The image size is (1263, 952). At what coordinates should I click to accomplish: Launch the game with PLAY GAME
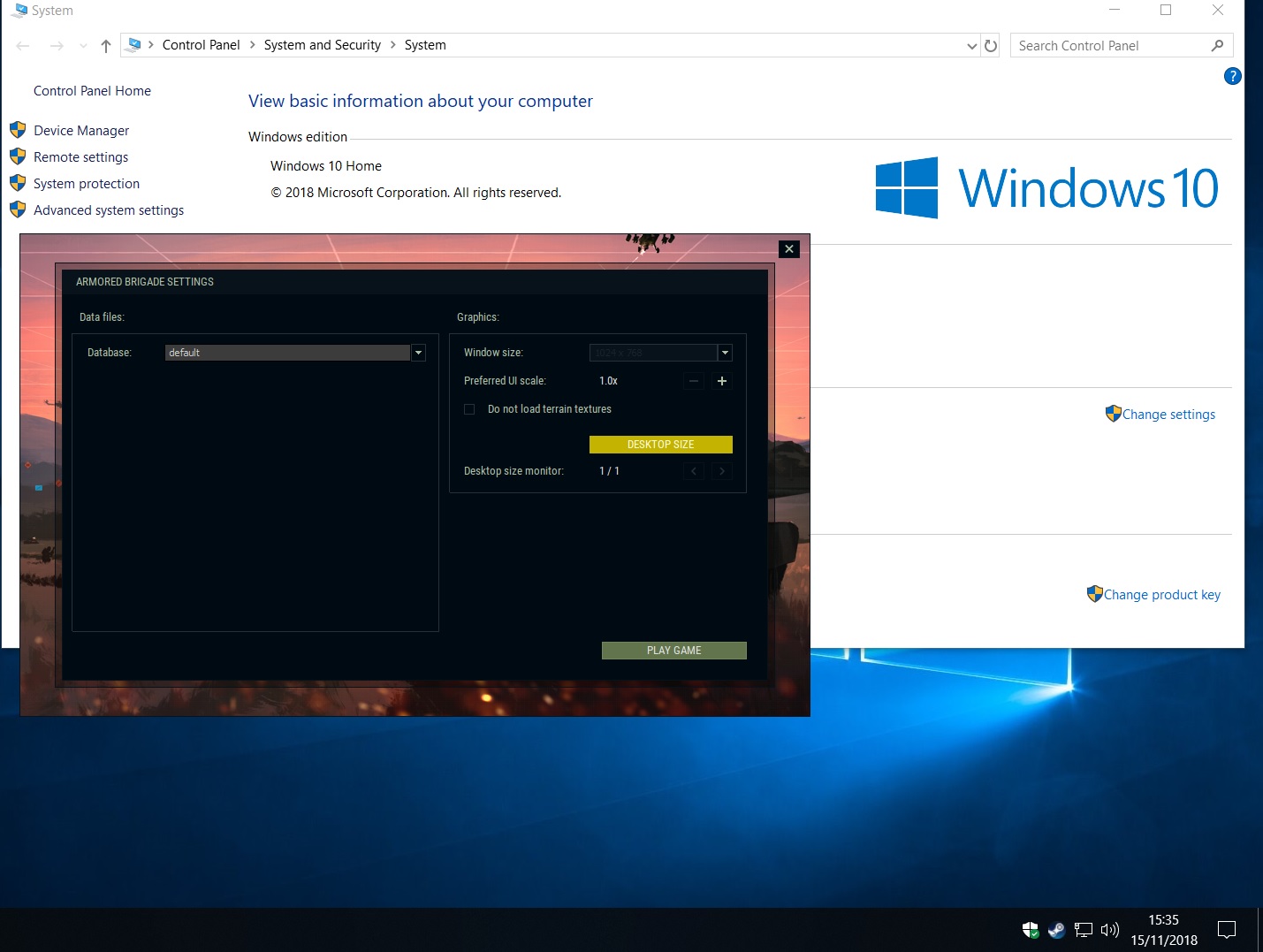point(674,651)
